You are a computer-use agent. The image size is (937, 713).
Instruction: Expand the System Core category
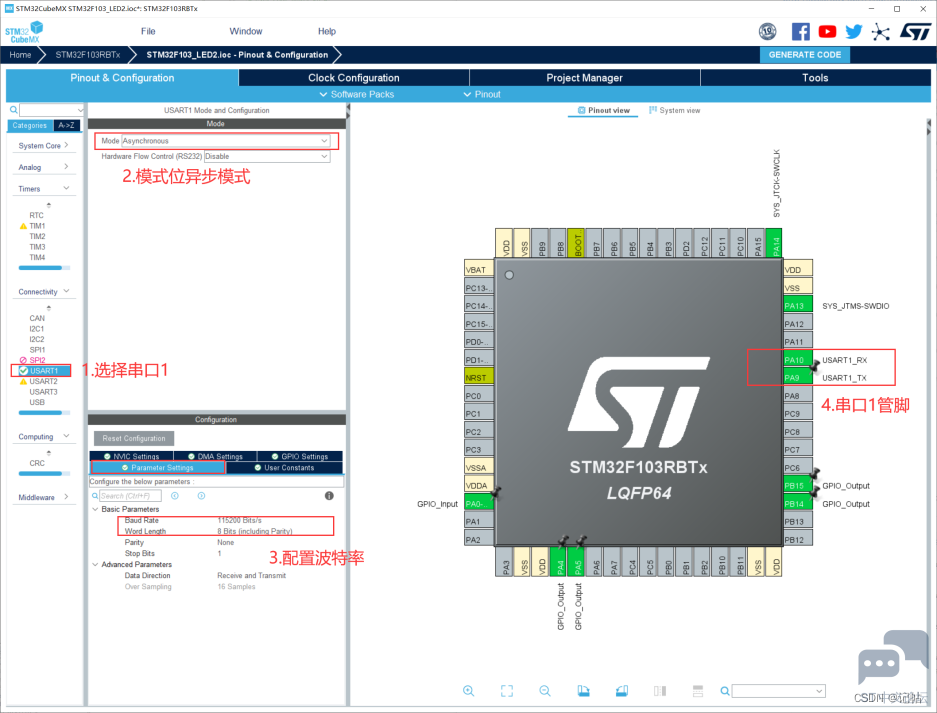tap(43, 146)
